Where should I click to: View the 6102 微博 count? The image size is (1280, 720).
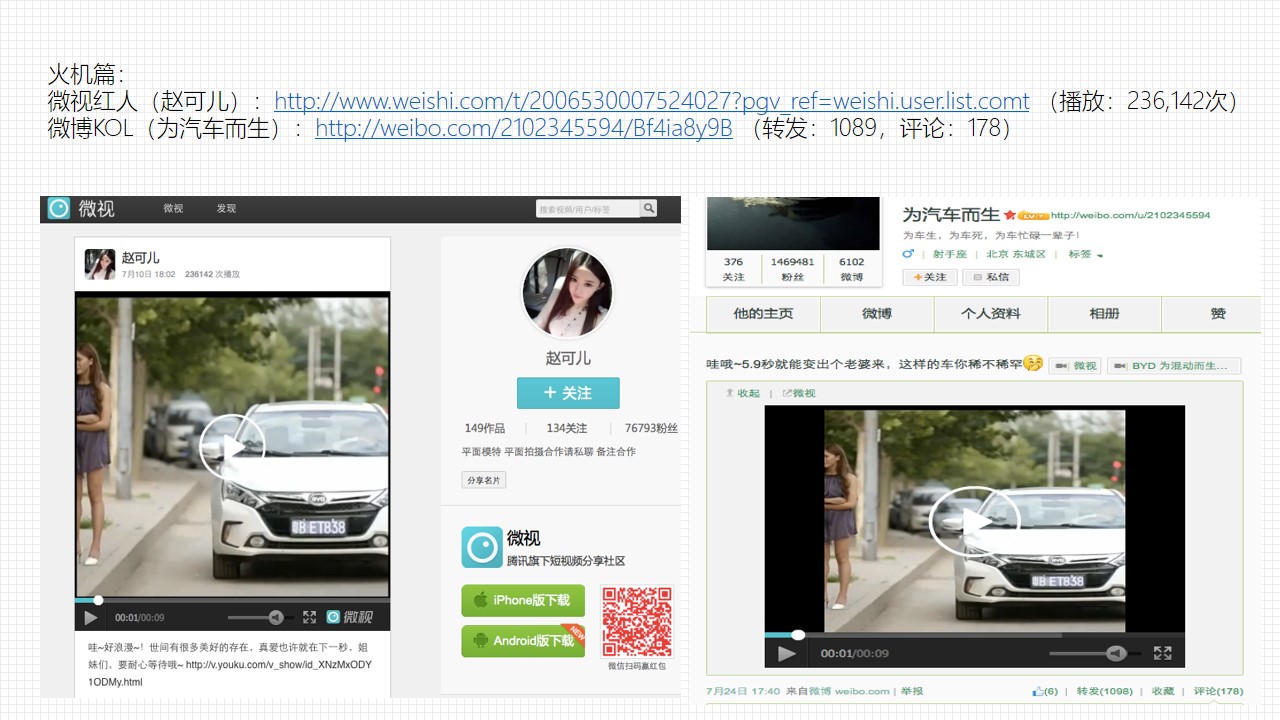tap(851, 269)
